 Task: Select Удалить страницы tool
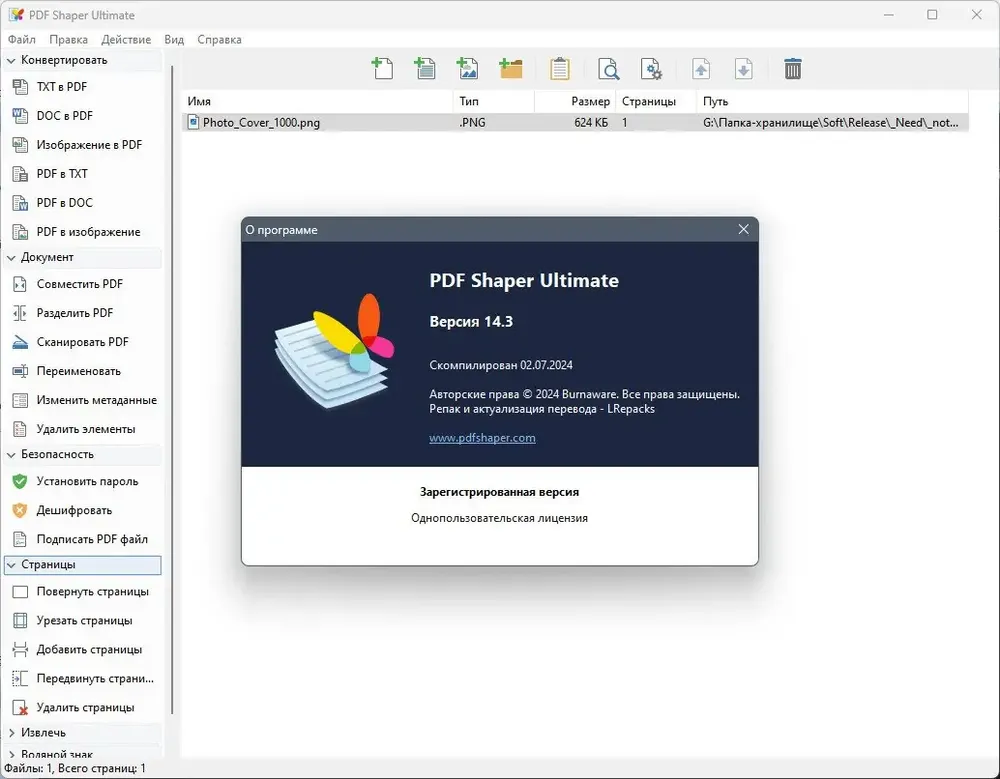coord(85,708)
